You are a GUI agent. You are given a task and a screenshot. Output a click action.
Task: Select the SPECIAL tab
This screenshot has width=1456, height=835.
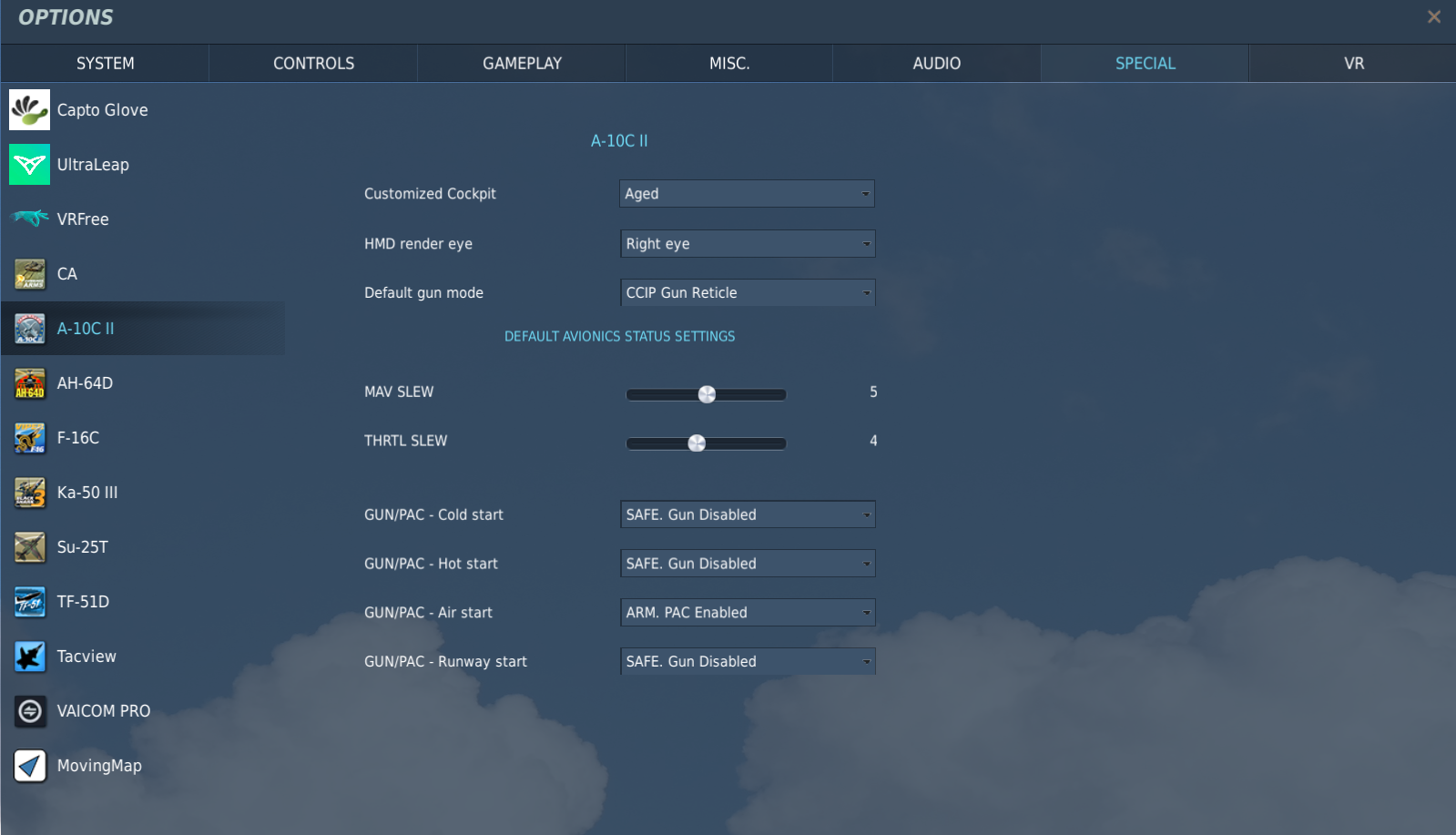1145,64
